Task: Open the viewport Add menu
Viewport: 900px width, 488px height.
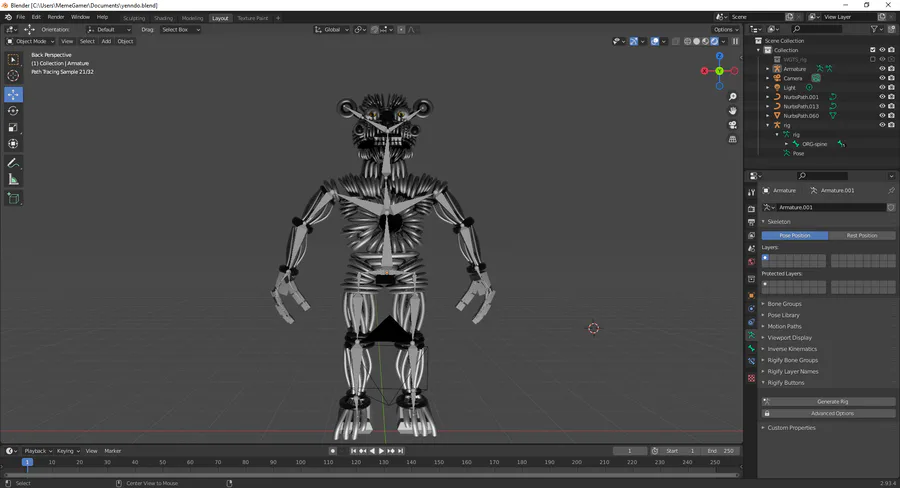Action: (106, 41)
